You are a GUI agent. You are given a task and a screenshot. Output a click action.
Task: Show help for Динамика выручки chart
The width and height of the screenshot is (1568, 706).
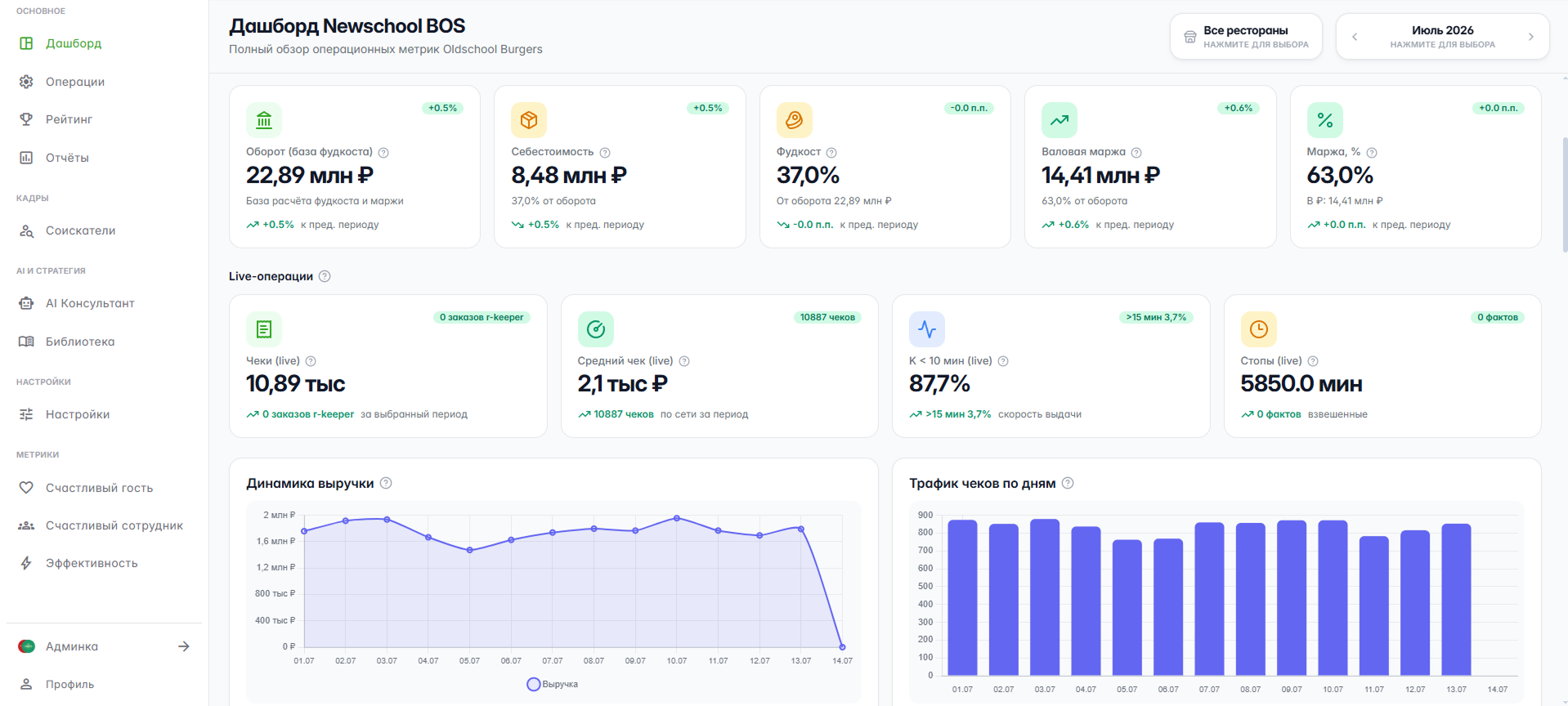[x=386, y=483]
